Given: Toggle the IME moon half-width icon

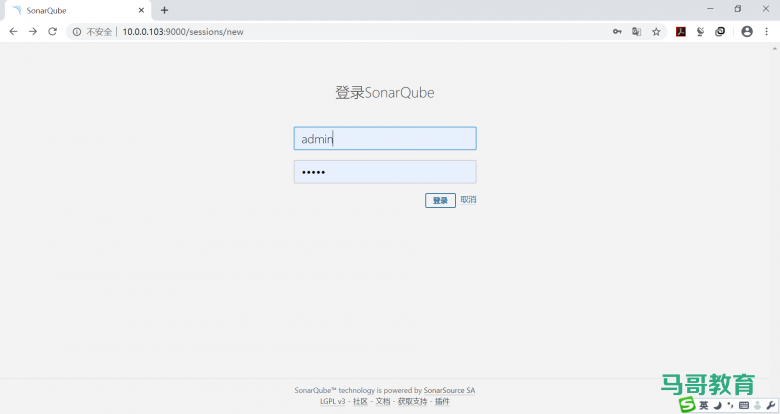Looking at the screenshot, I should (717, 405).
